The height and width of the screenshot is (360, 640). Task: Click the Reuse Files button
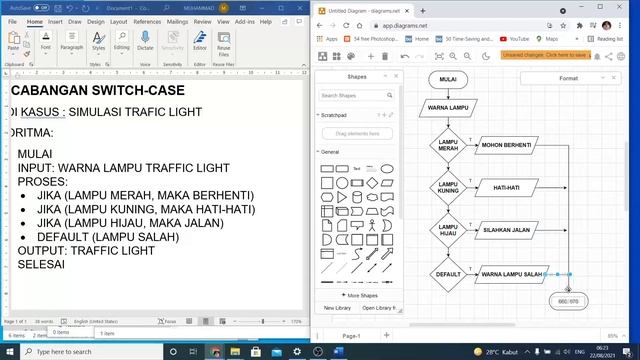pyautogui.click(x=224, y=44)
